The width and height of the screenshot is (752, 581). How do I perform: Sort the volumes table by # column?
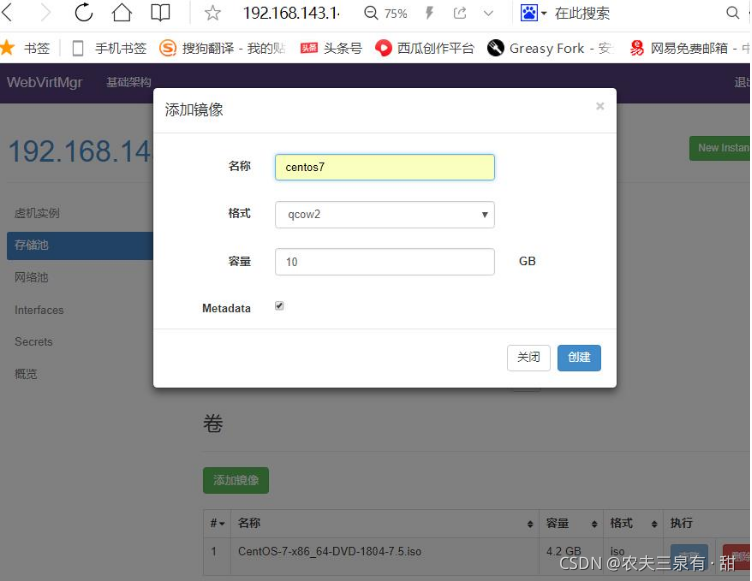point(217,523)
